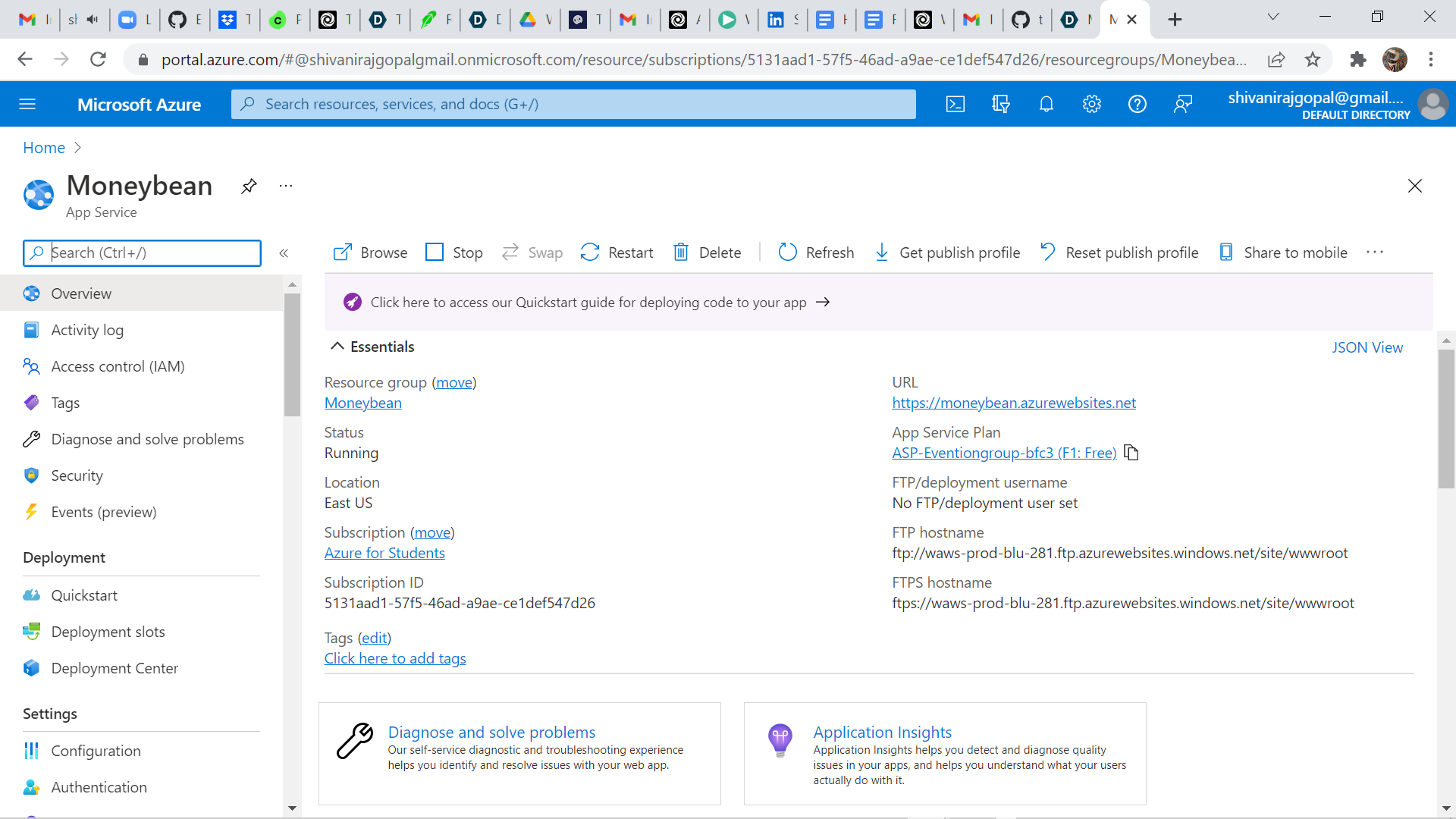Viewport: 1456px width, 819px height.
Task: Collapse the left sidebar menu
Action: [x=284, y=253]
